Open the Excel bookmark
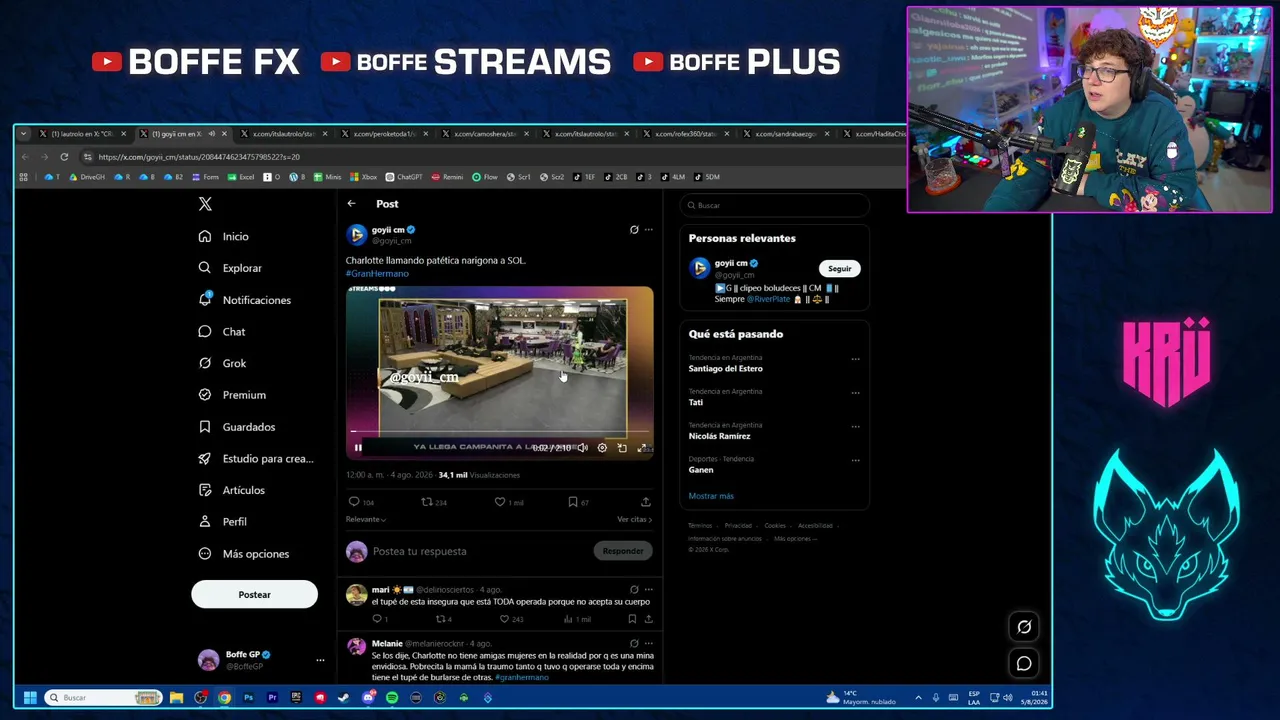1280x720 pixels. [x=241, y=177]
